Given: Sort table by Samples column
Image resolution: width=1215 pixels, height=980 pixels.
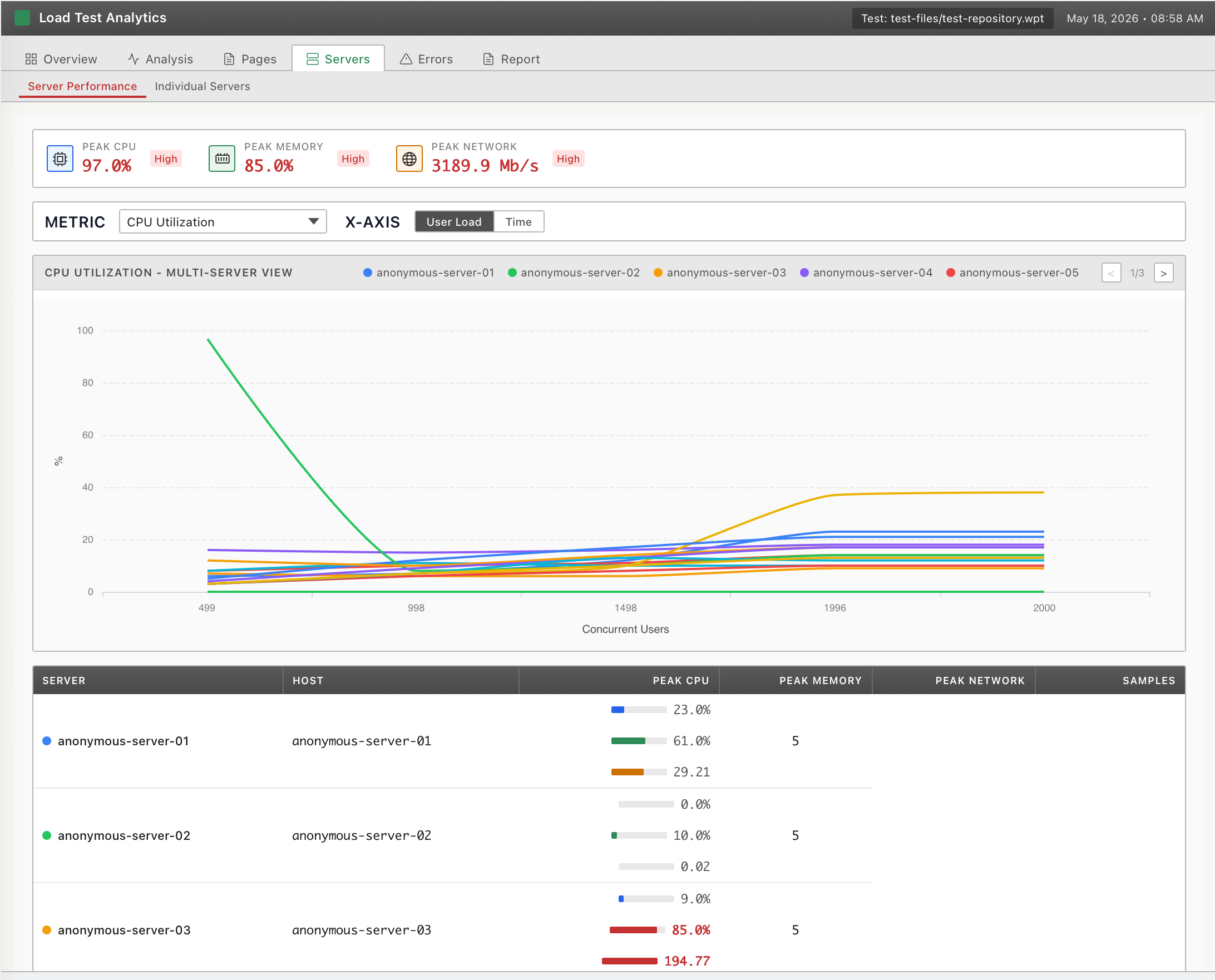Looking at the screenshot, I should coord(1110,681).
